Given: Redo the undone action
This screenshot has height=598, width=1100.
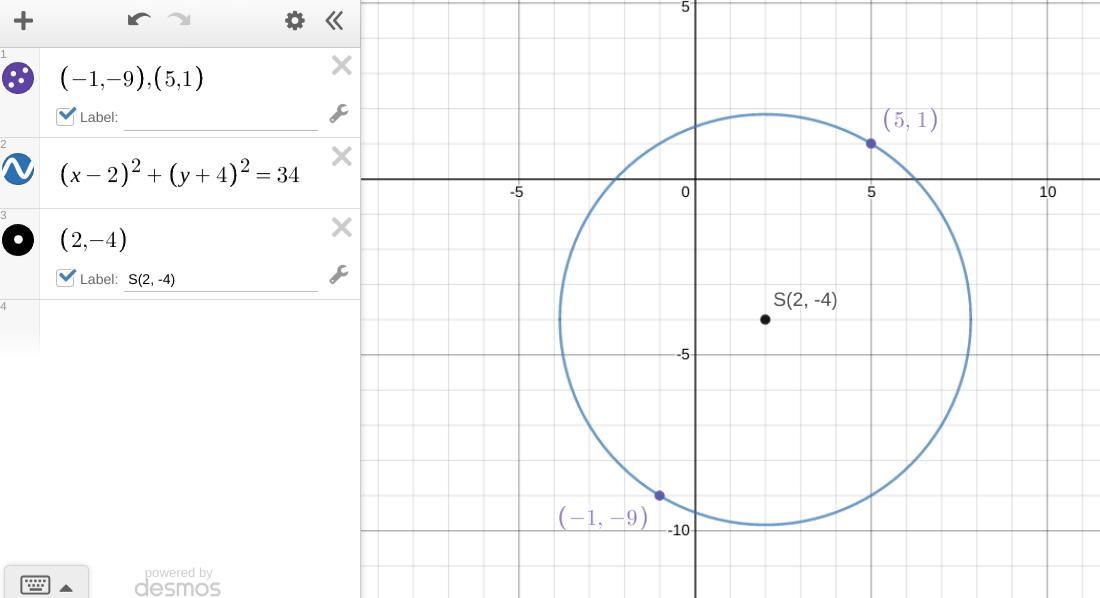Looking at the screenshot, I should pos(180,19).
